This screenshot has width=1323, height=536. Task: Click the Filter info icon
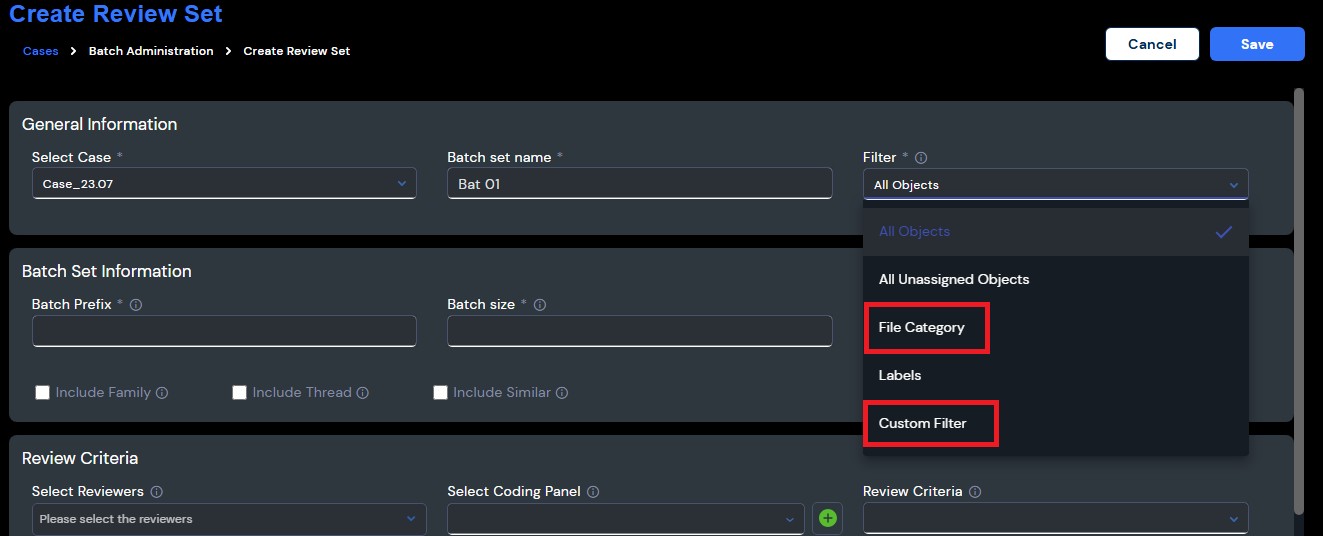pos(921,158)
